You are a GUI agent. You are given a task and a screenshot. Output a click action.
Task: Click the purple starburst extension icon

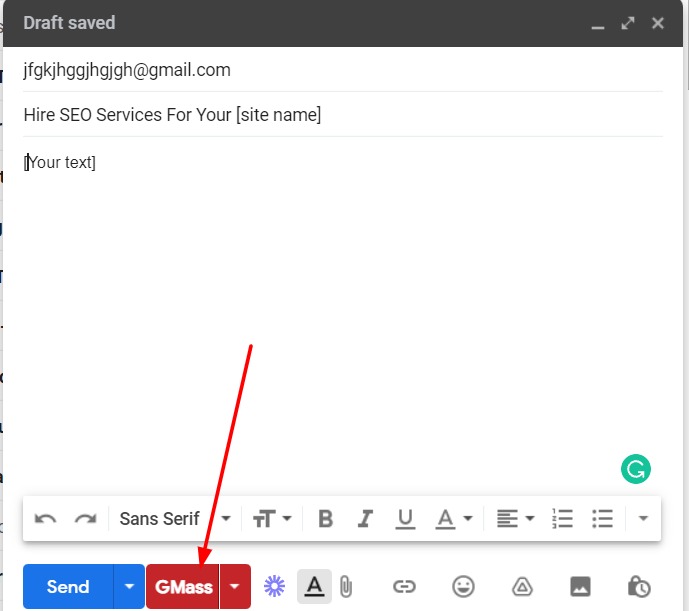[275, 586]
